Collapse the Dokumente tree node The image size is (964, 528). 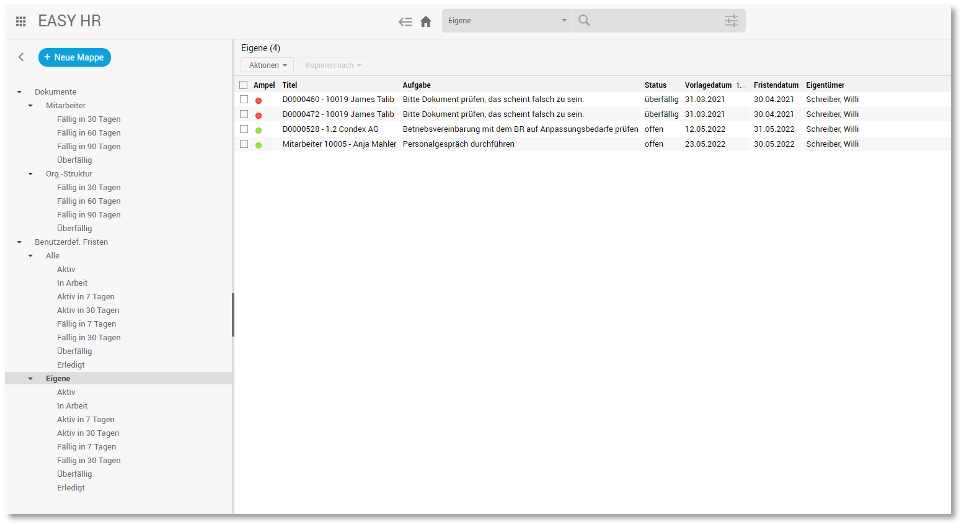19,92
